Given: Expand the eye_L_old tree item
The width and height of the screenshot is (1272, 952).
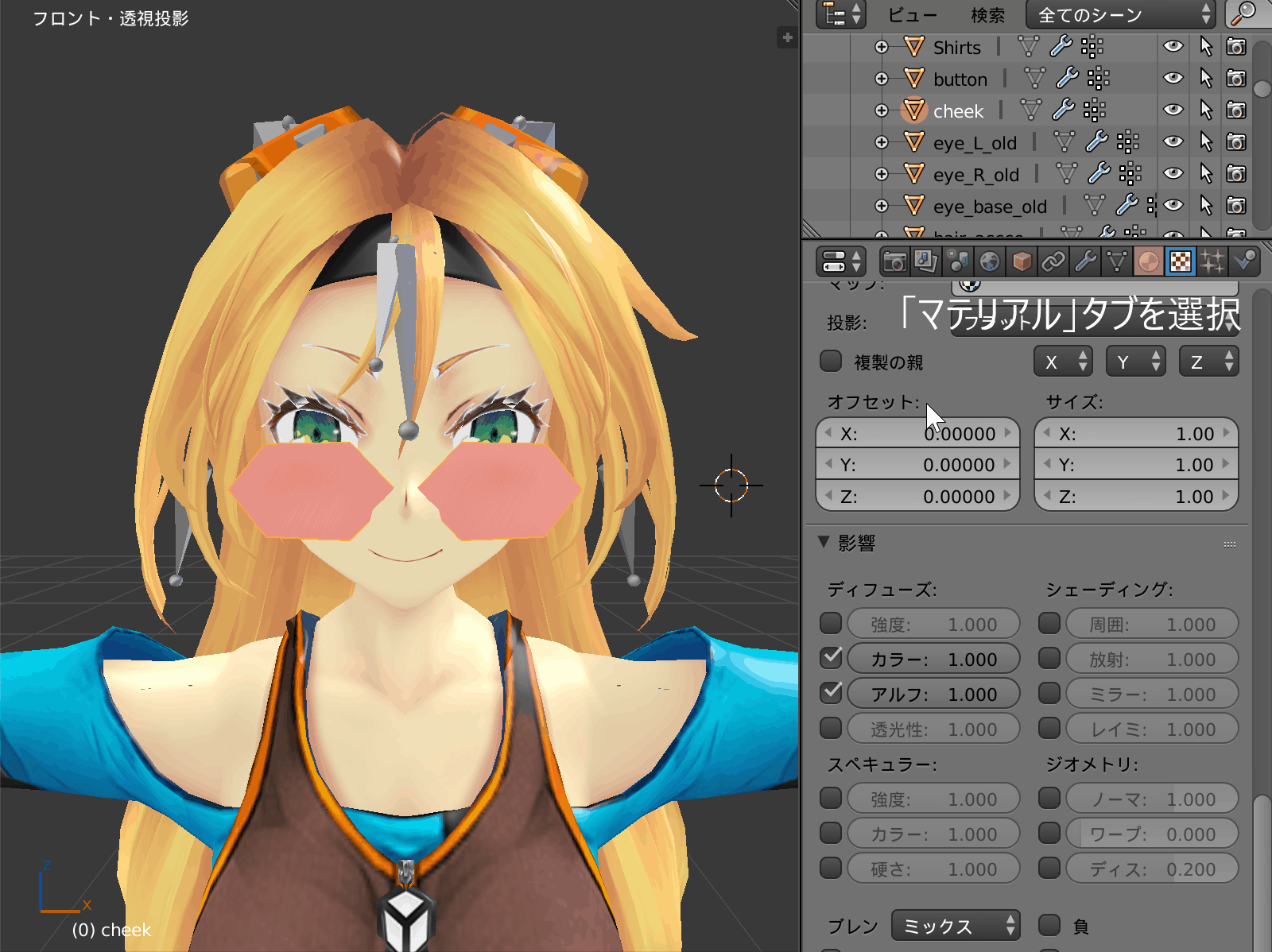Looking at the screenshot, I should point(881,142).
